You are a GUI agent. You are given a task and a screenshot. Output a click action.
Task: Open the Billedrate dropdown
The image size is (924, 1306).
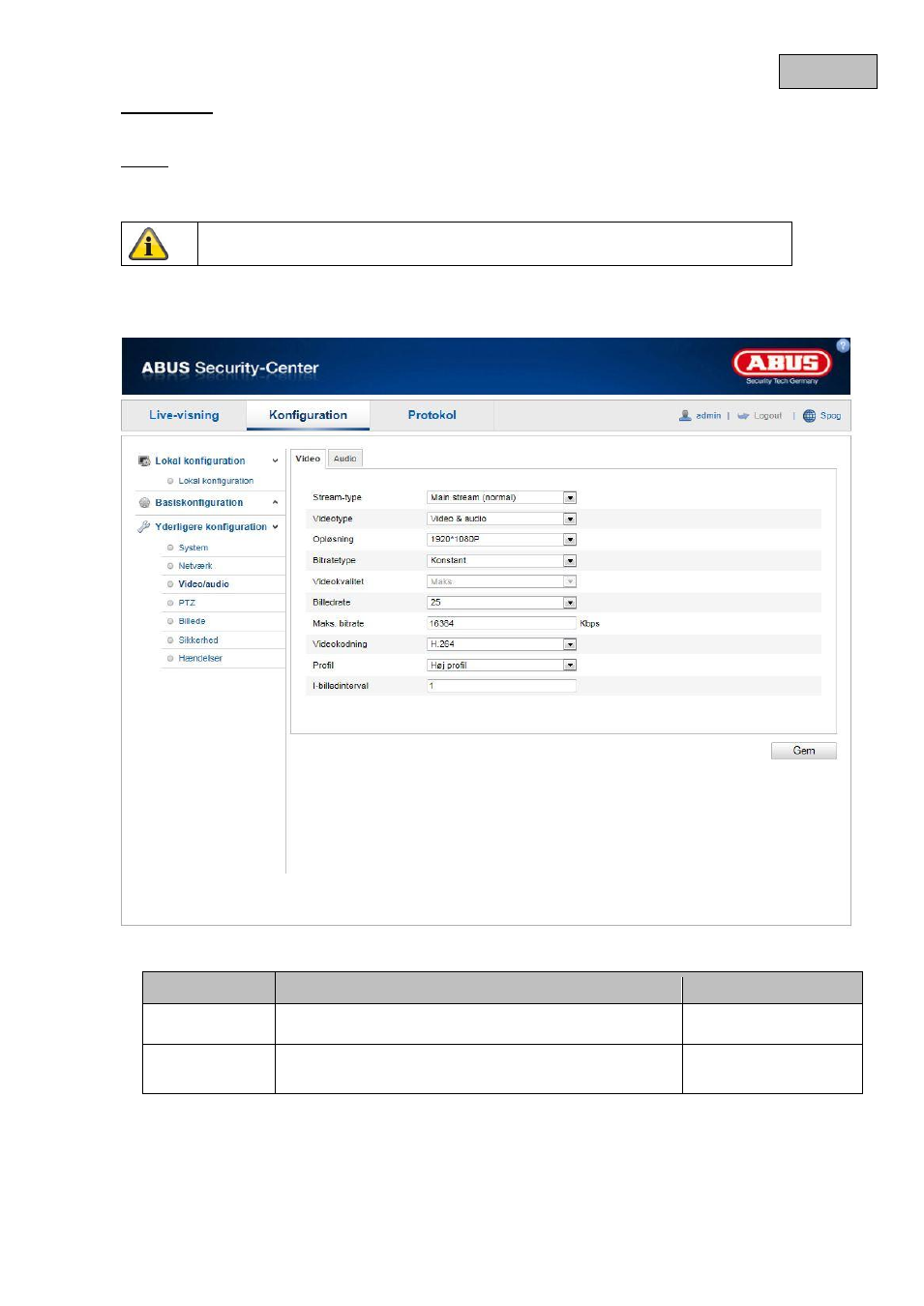(501, 603)
